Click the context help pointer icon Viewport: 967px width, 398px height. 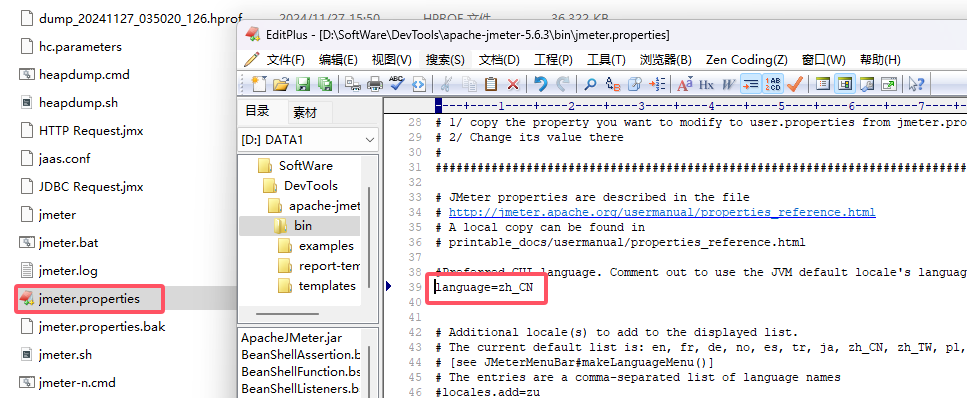pyautogui.click(x=916, y=83)
